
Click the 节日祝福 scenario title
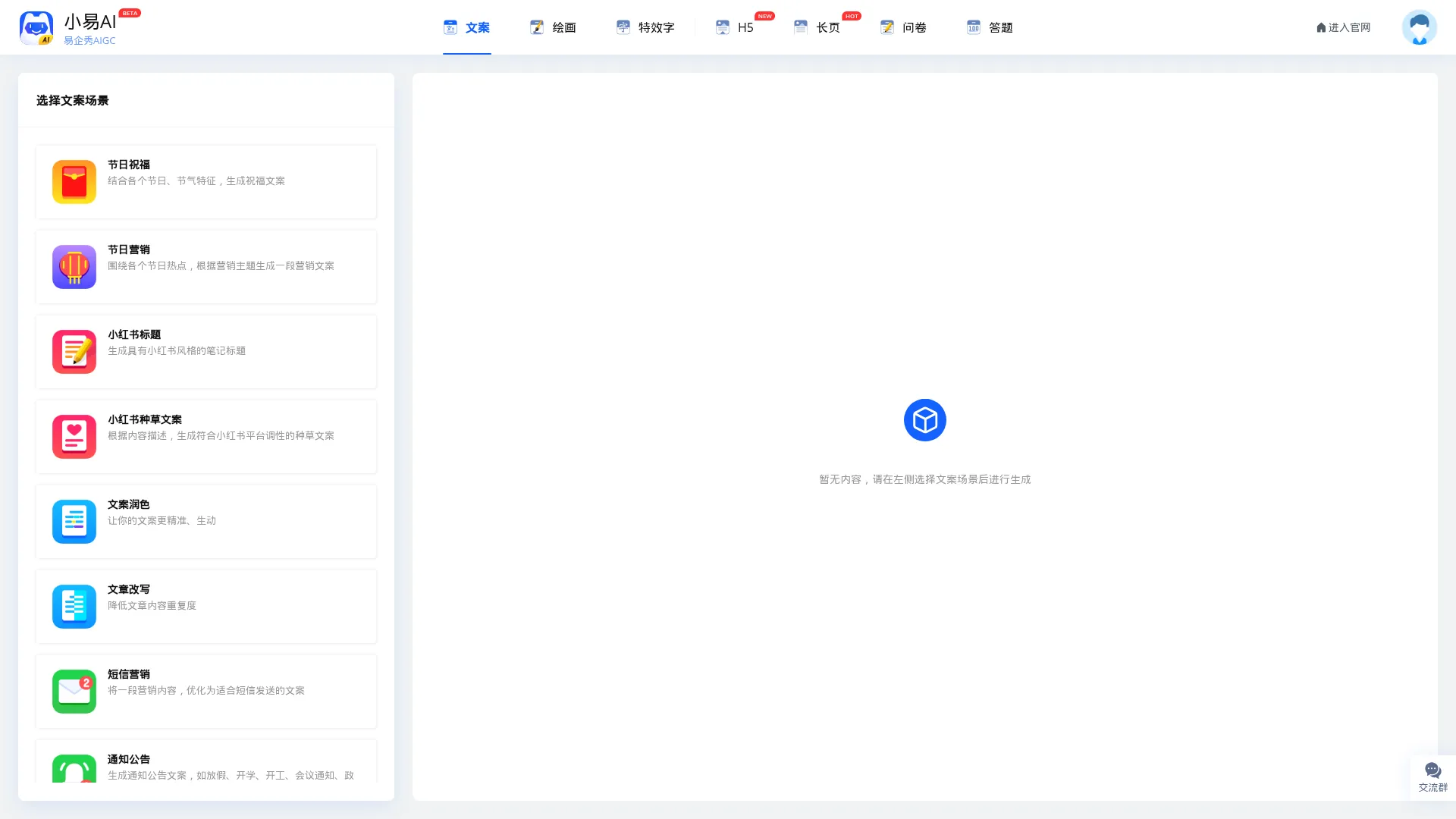129,165
